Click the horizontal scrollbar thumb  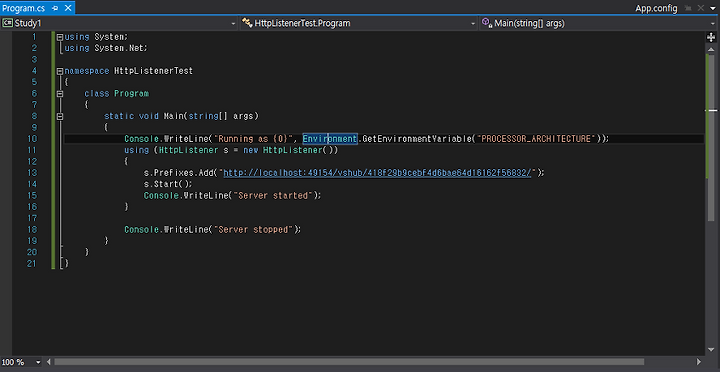pyautogui.click(x=349, y=362)
